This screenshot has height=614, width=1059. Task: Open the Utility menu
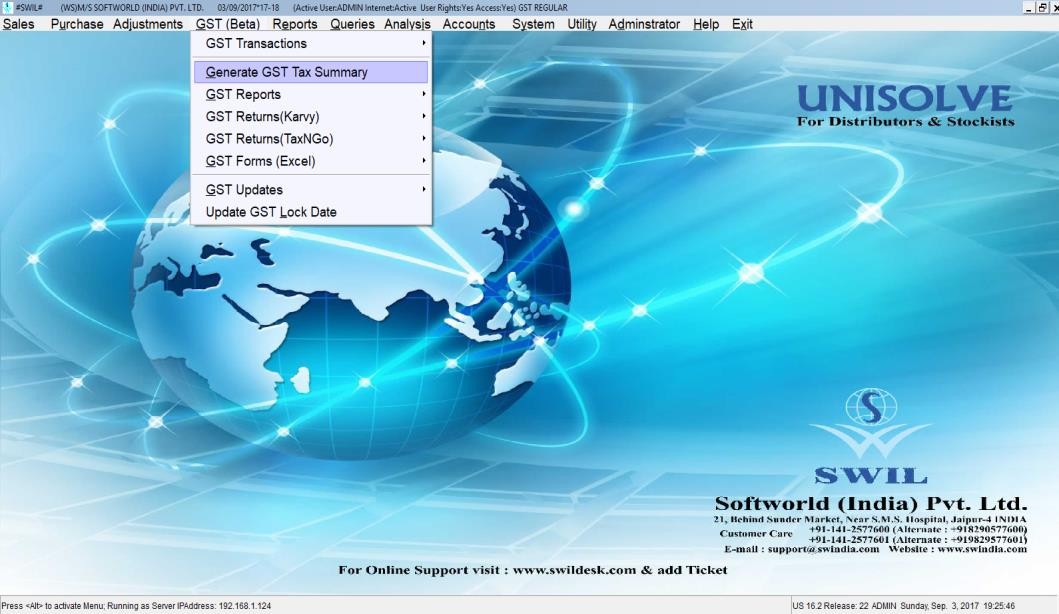(x=582, y=24)
